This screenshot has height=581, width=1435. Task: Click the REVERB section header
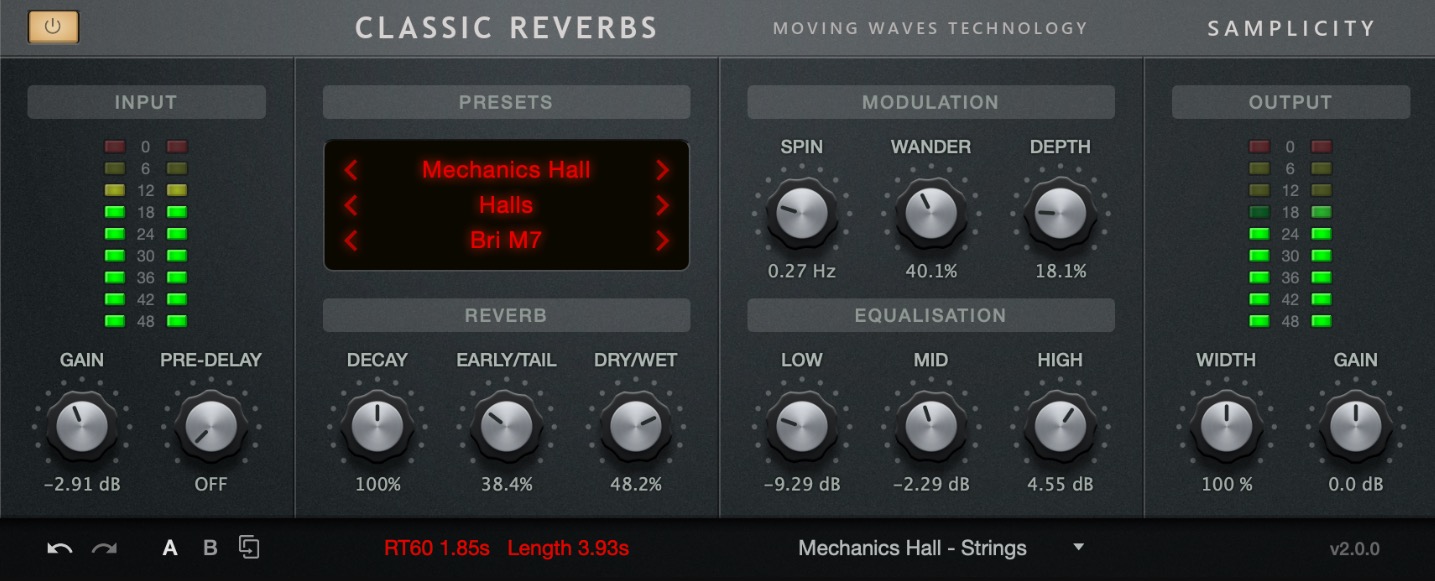506,315
